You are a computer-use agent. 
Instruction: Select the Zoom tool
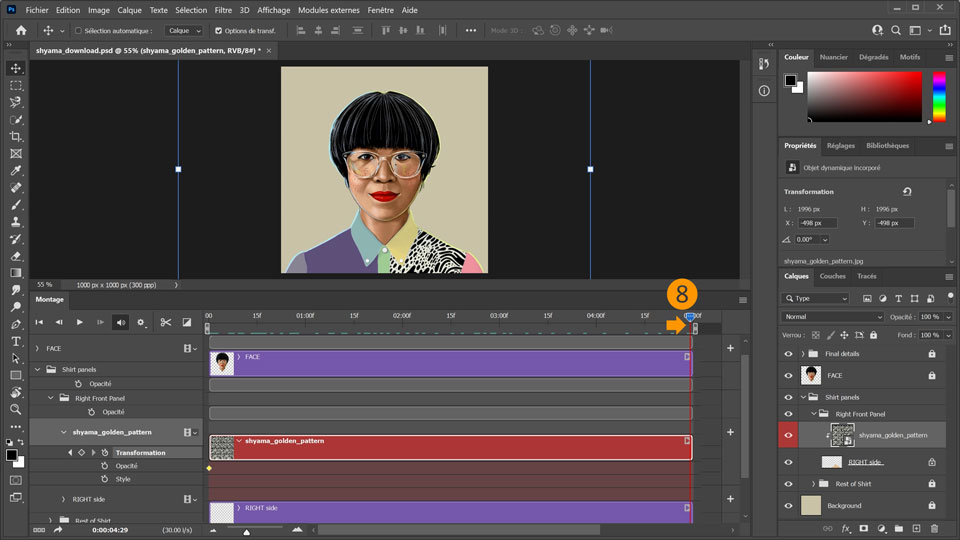[16, 409]
